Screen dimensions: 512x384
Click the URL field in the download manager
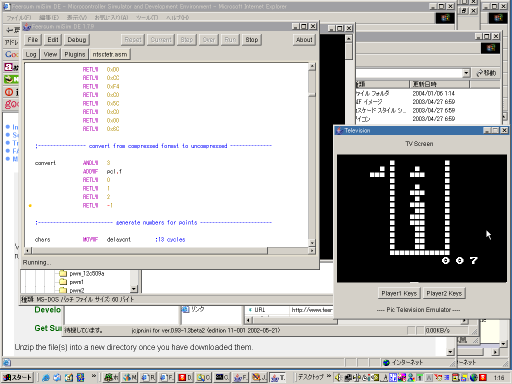click(312, 310)
